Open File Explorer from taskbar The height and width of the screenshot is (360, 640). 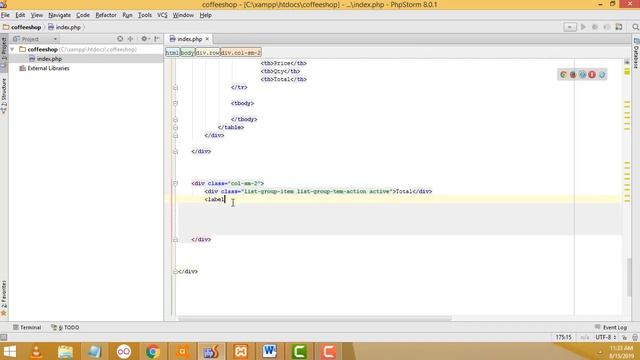point(65,351)
